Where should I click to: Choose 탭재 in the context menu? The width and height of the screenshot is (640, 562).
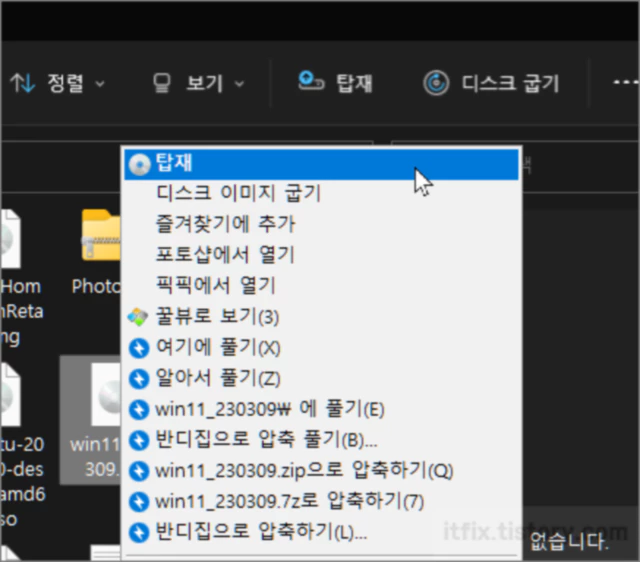[x=322, y=164]
